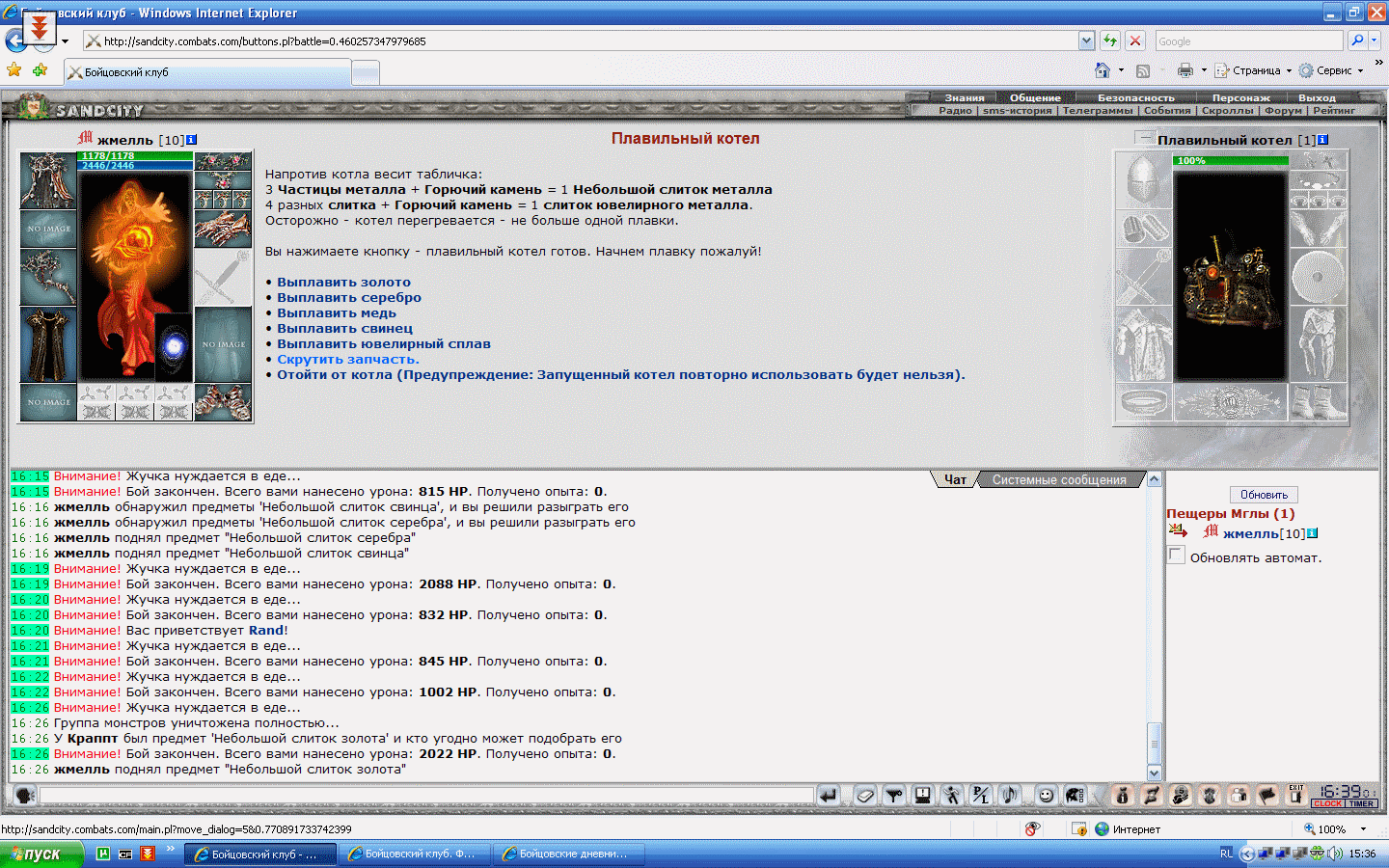The width and height of the screenshot is (1389, 868).
Task: Click the EXIT door icon
Action: pos(1296,795)
